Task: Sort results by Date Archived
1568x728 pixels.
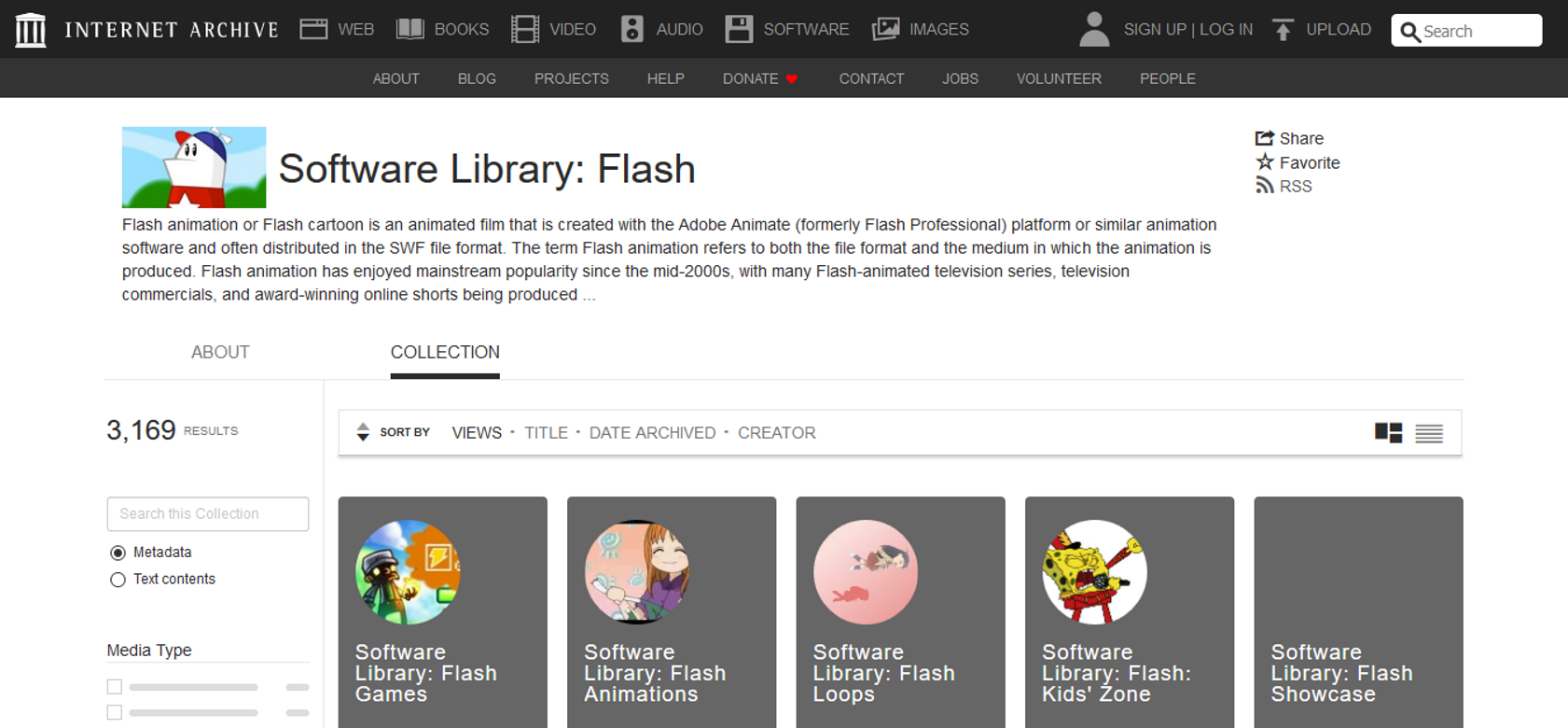Action: [652, 433]
